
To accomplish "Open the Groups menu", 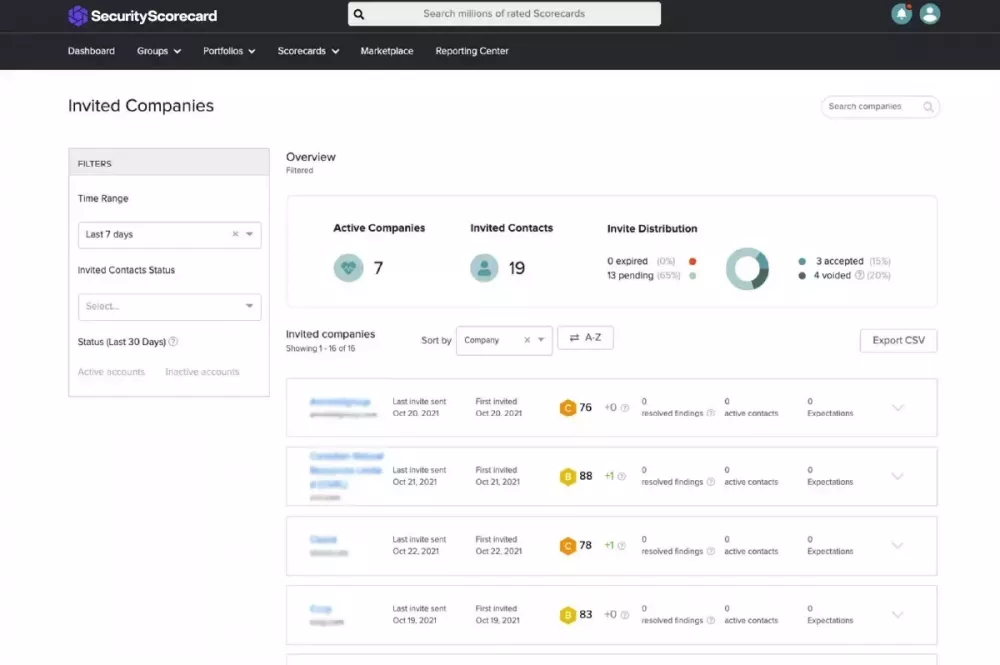I will pyautogui.click(x=159, y=51).
